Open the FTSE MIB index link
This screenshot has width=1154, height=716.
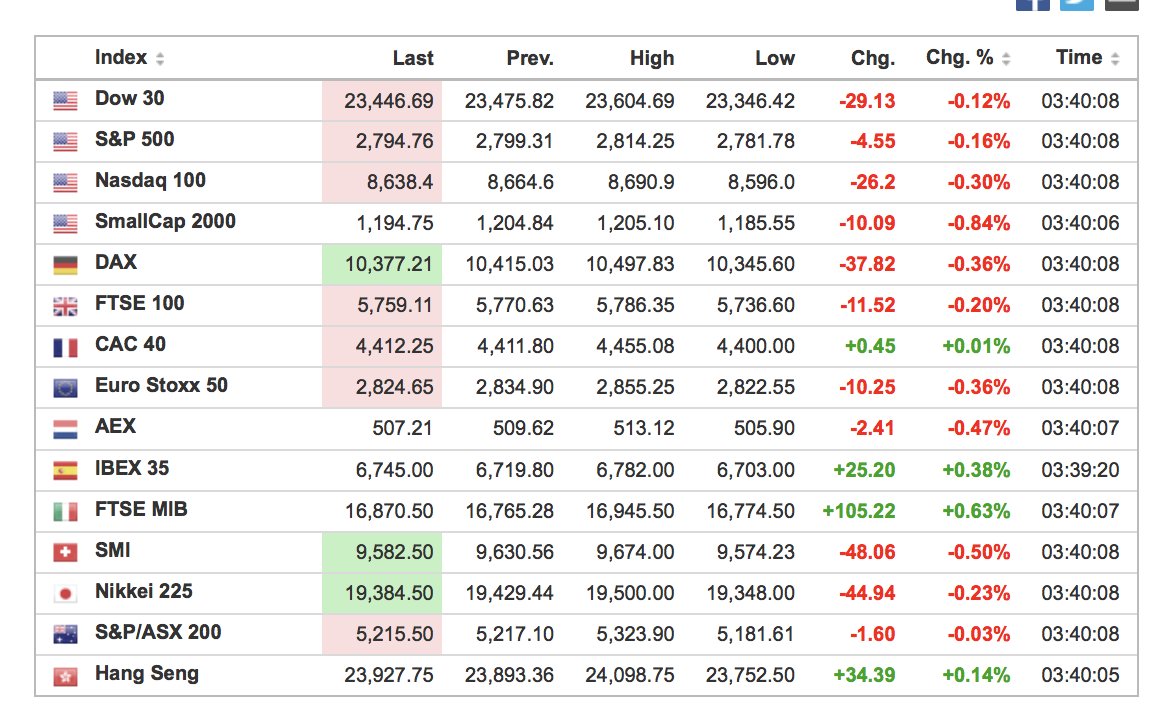click(141, 509)
